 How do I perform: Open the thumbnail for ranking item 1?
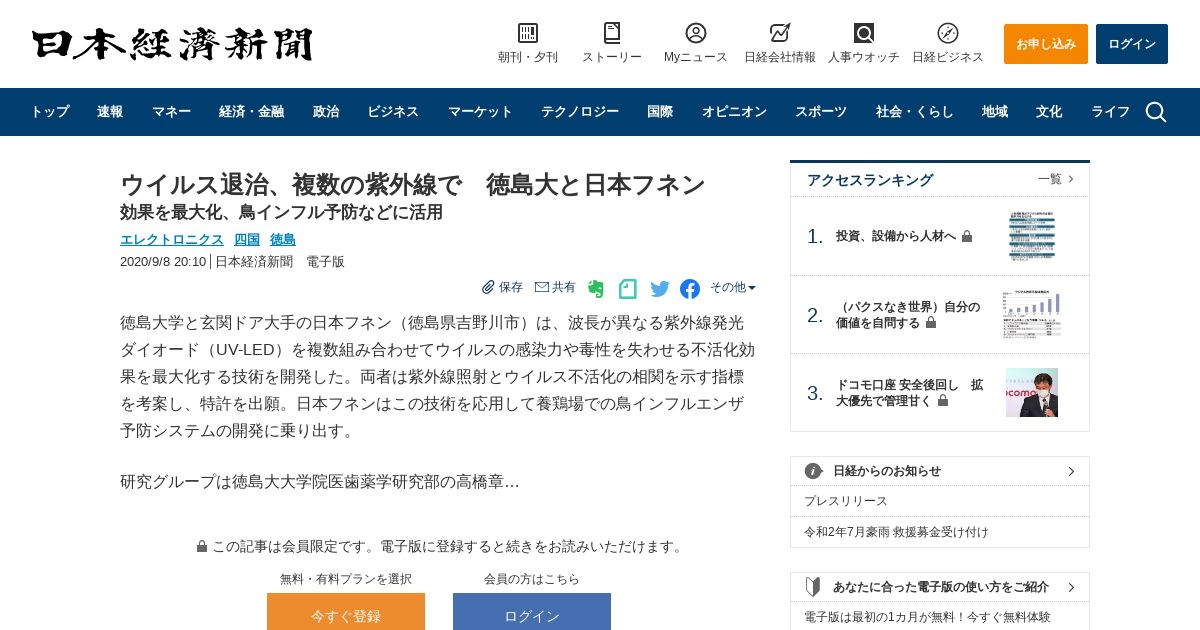(x=1032, y=236)
